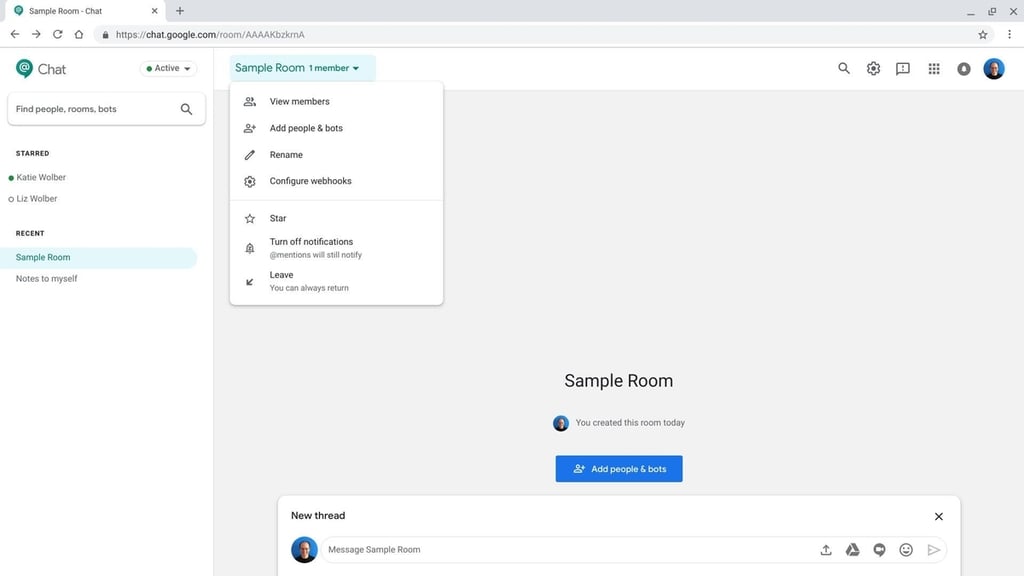Select Turn off notifications

(336, 248)
